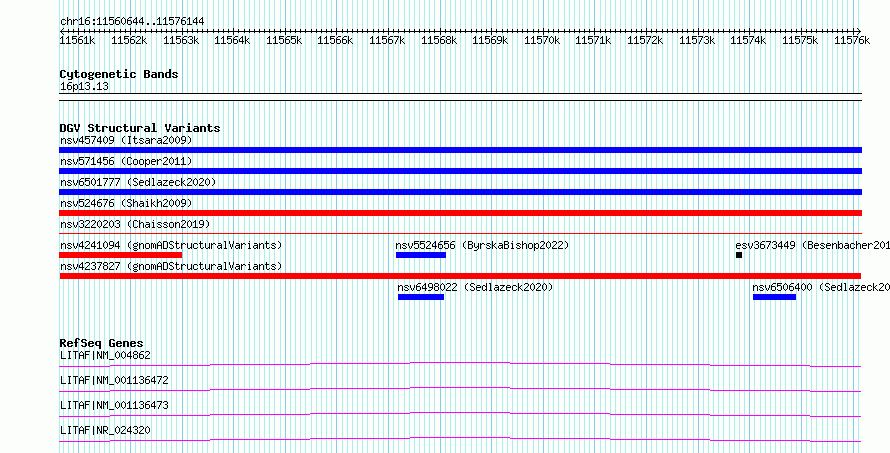Click the nsv524676 (Shaikh2009) red bar
The height and width of the screenshot is (453, 890).
(460, 213)
